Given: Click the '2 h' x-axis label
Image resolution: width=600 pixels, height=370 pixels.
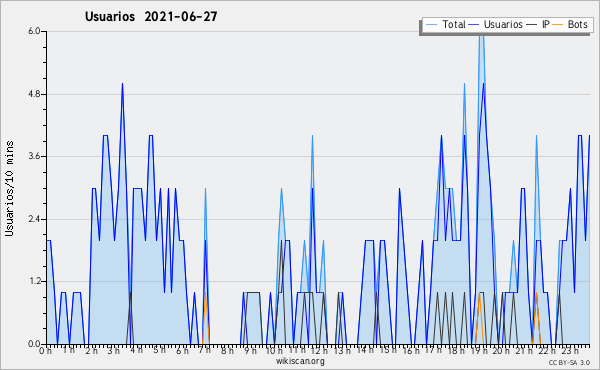Looking at the screenshot, I should tap(91, 351).
